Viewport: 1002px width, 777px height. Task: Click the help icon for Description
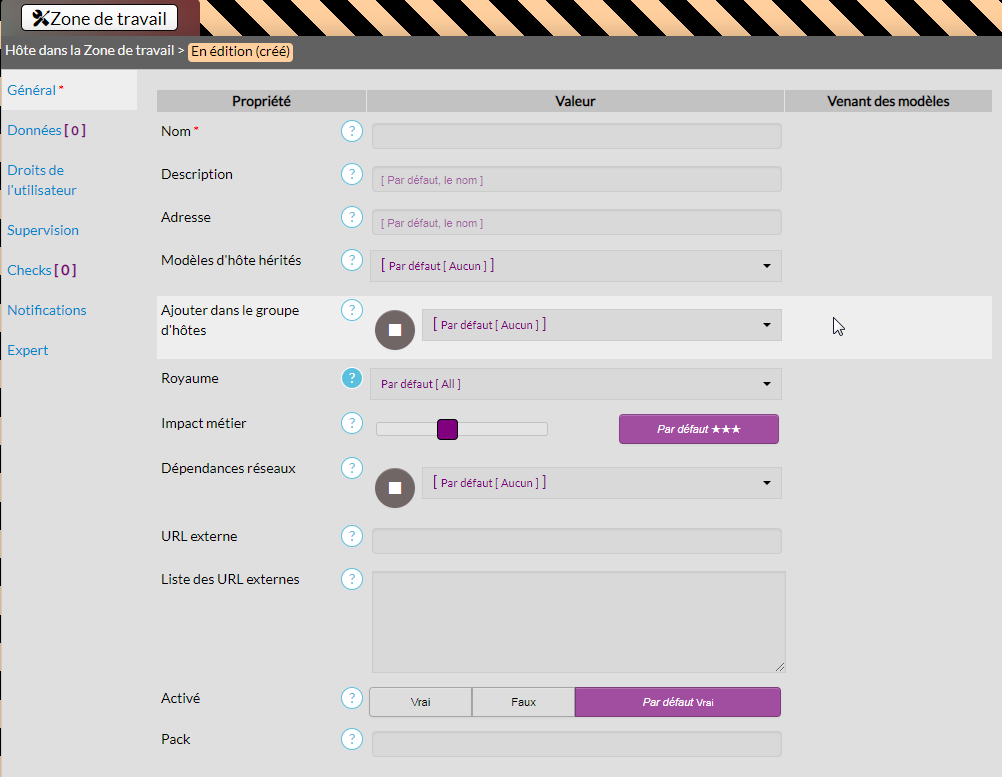(351, 174)
